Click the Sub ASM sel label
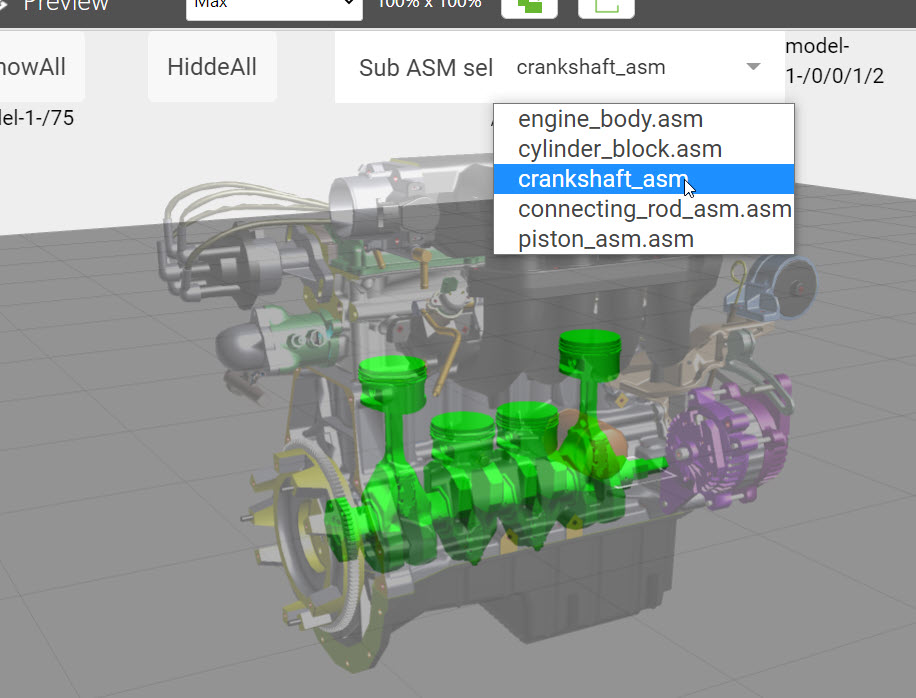The width and height of the screenshot is (916, 698). (x=425, y=67)
